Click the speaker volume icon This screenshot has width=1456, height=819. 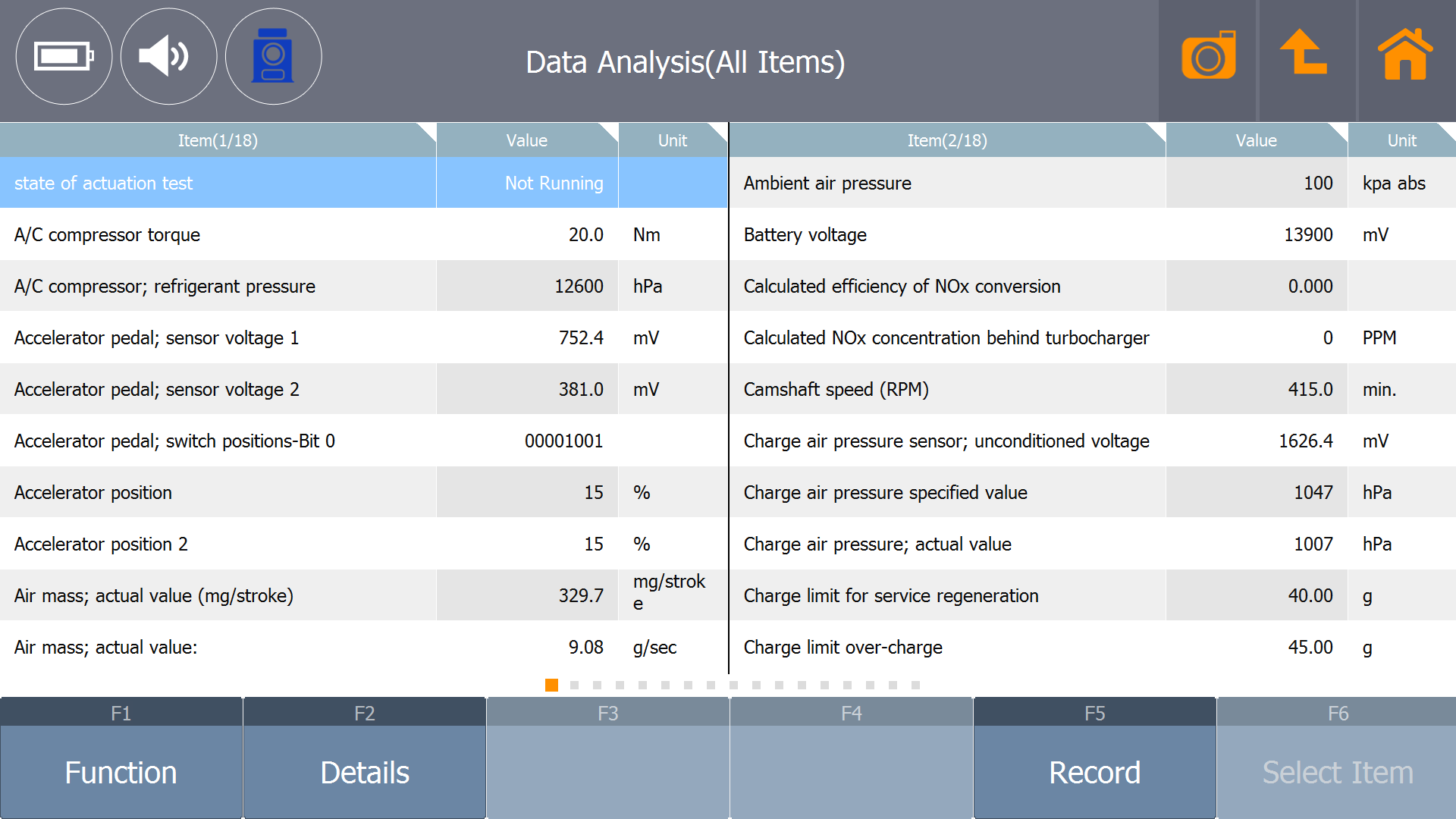168,57
